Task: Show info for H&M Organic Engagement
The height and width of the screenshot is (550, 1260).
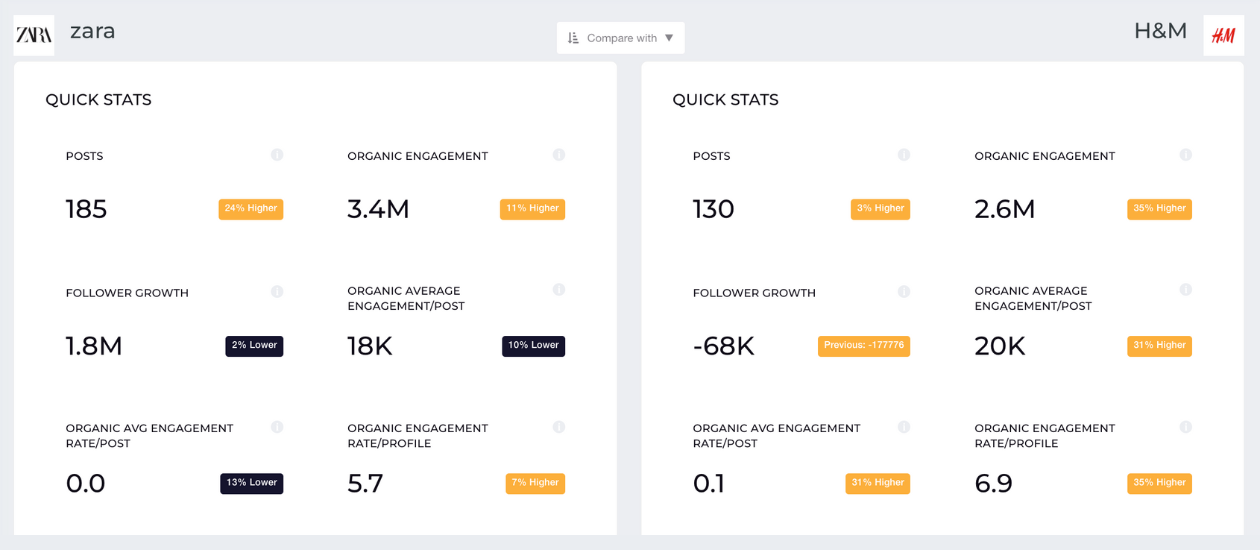Action: (1186, 155)
